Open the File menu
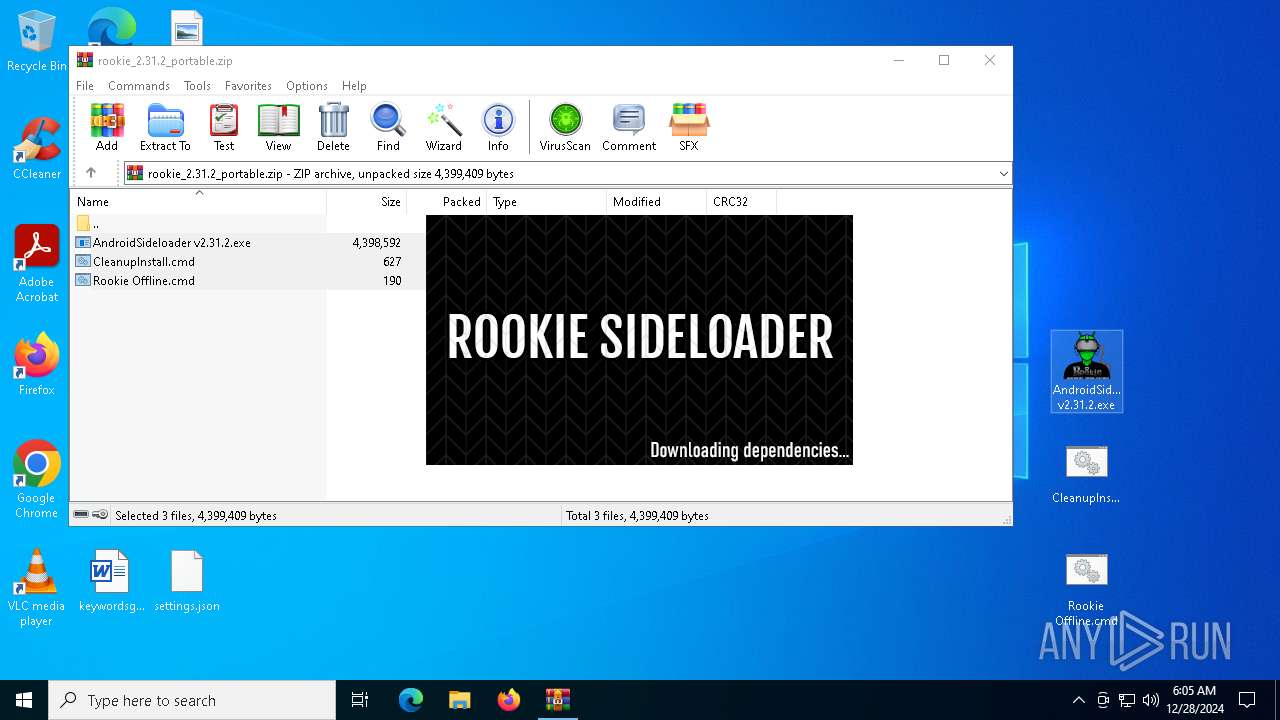The height and width of the screenshot is (720, 1280). tap(85, 86)
